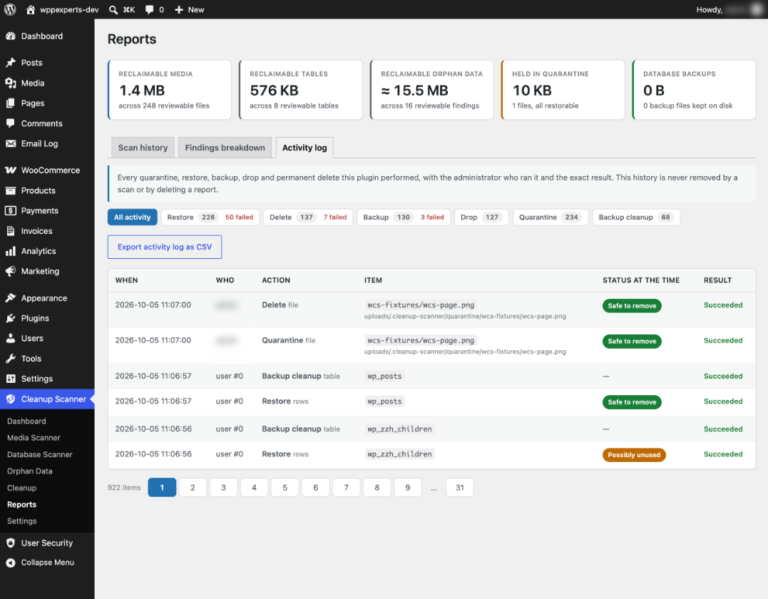Click the Reclaimable Media 1.4 MB card
The height and width of the screenshot is (599, 768).
click(169, 90)
